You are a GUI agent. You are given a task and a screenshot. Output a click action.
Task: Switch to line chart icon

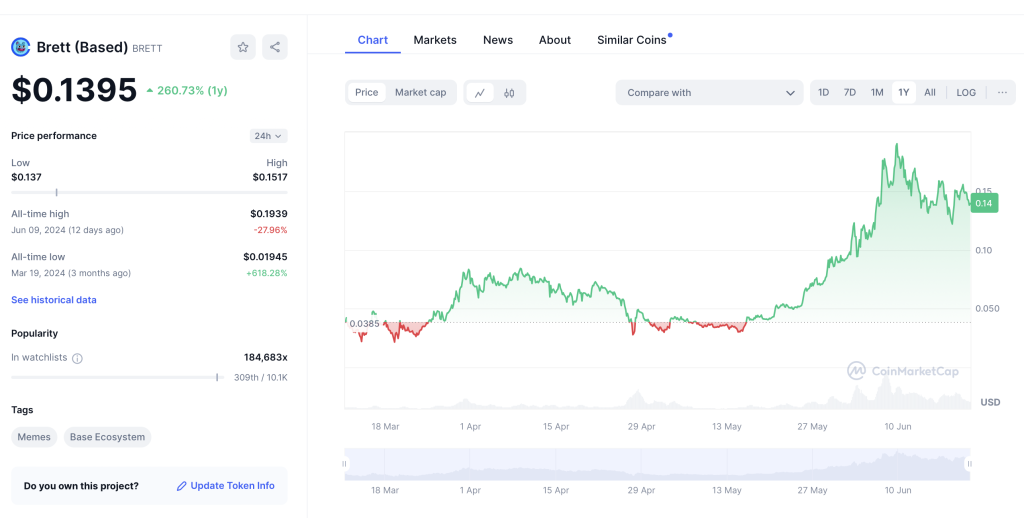tap(480, 93)
